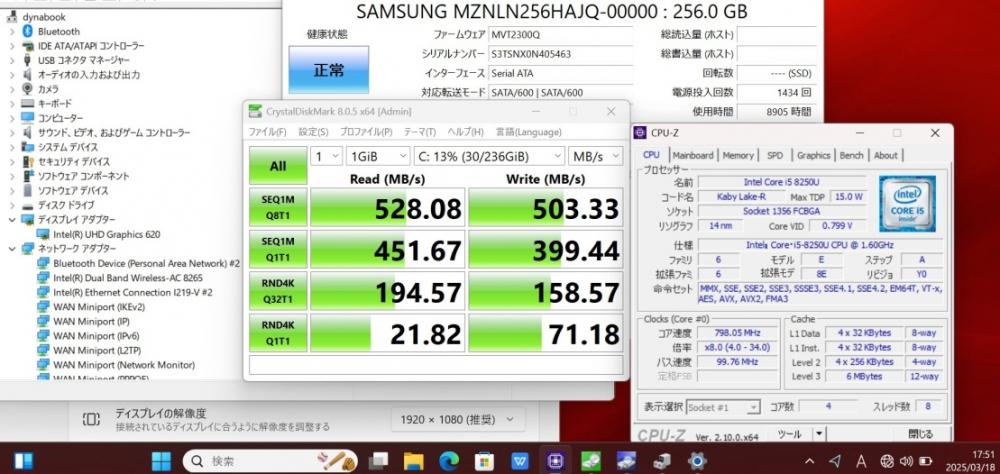Click CPU-Z 閉じる button
This screenshot has height=474, width=1000.
(x=920, y=434)
